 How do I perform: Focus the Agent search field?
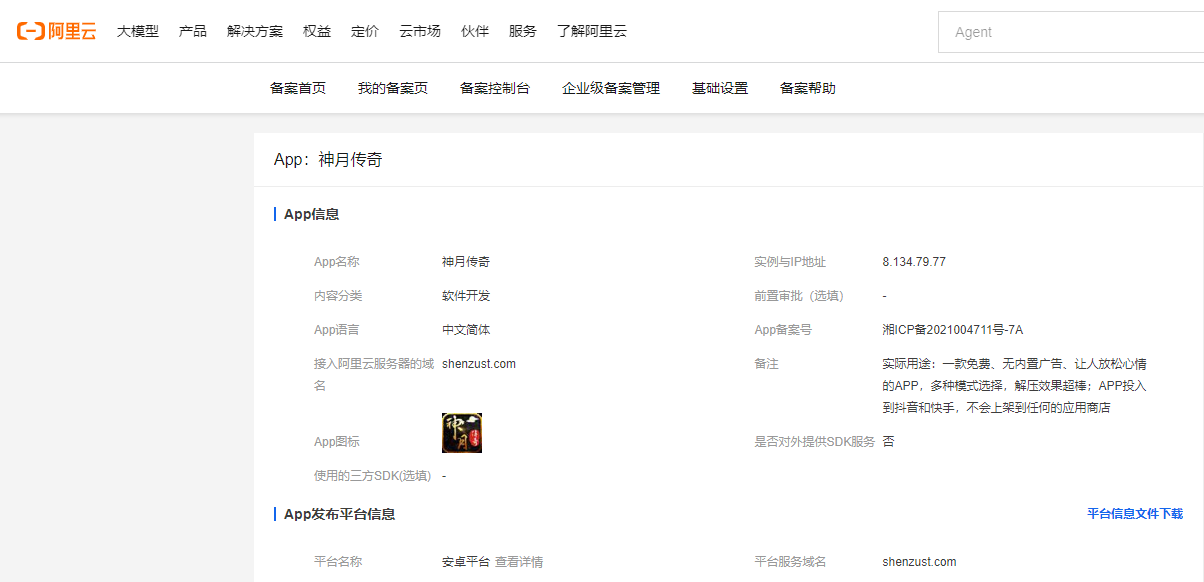coord(1071,32)
